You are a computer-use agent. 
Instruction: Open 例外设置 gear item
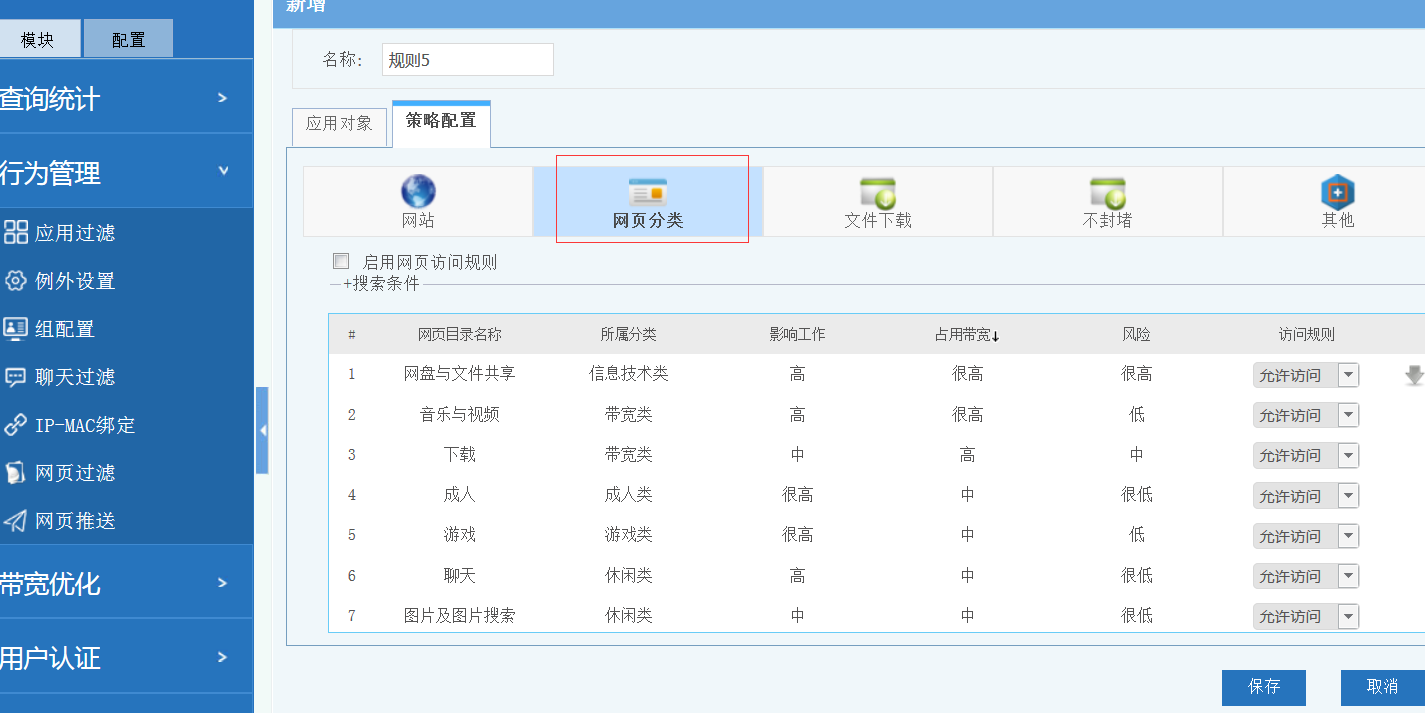(x=74, y=281)
